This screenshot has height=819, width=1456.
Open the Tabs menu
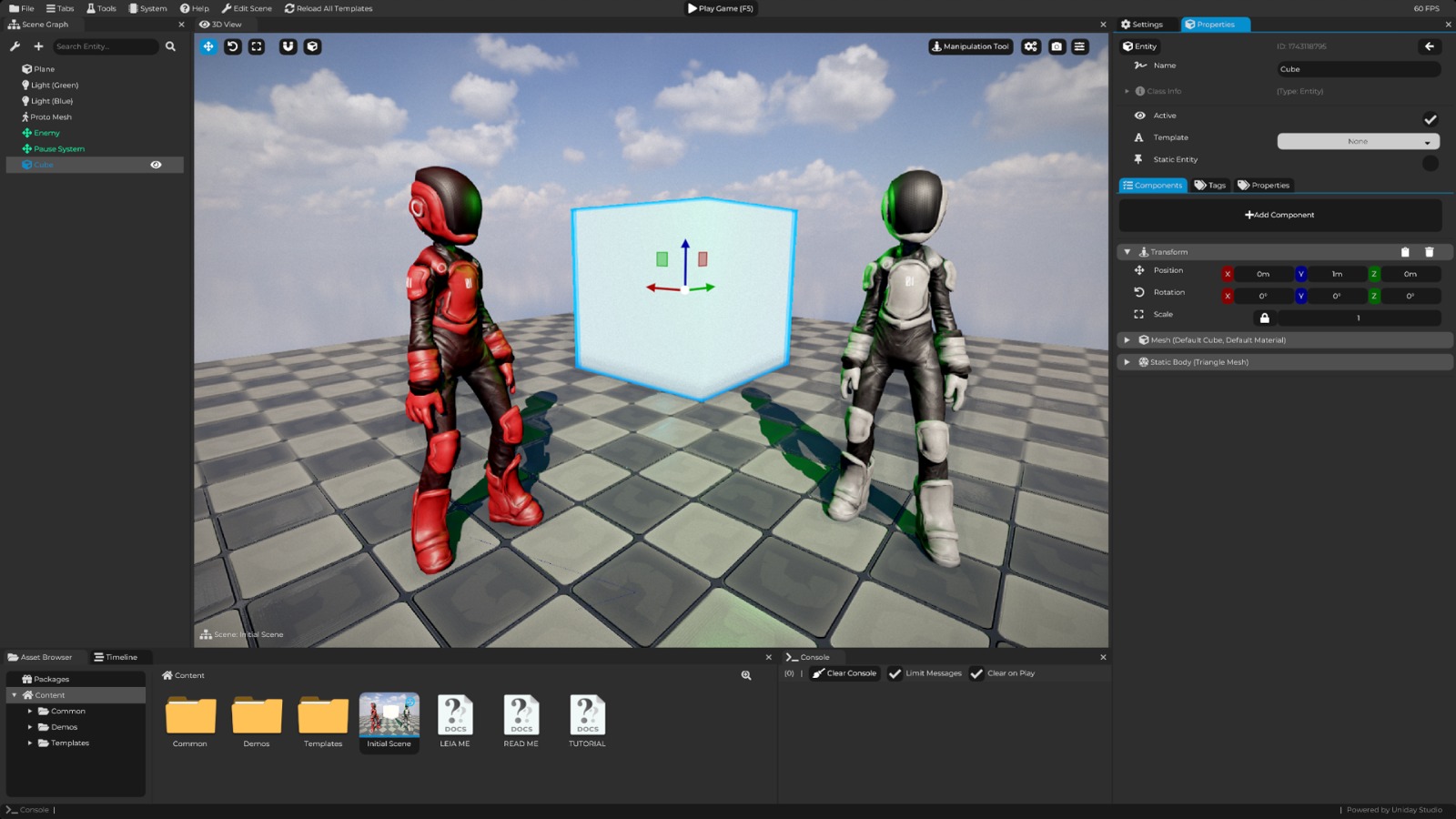coord(60,8)
